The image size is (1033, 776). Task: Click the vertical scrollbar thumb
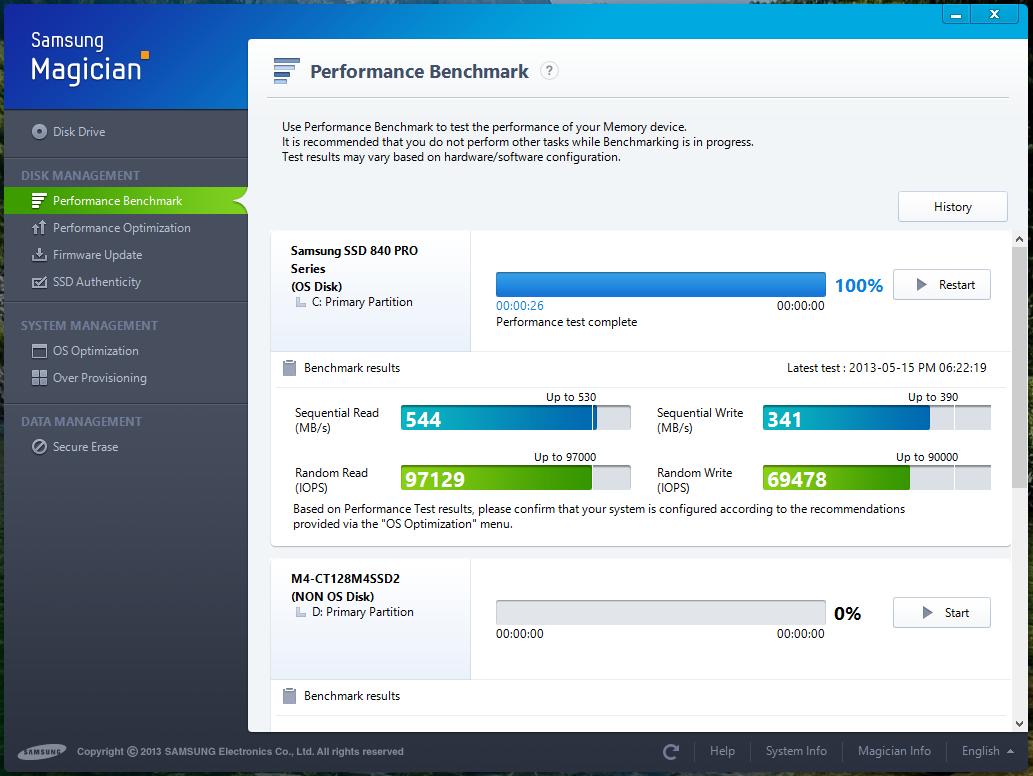point(1019,368)
